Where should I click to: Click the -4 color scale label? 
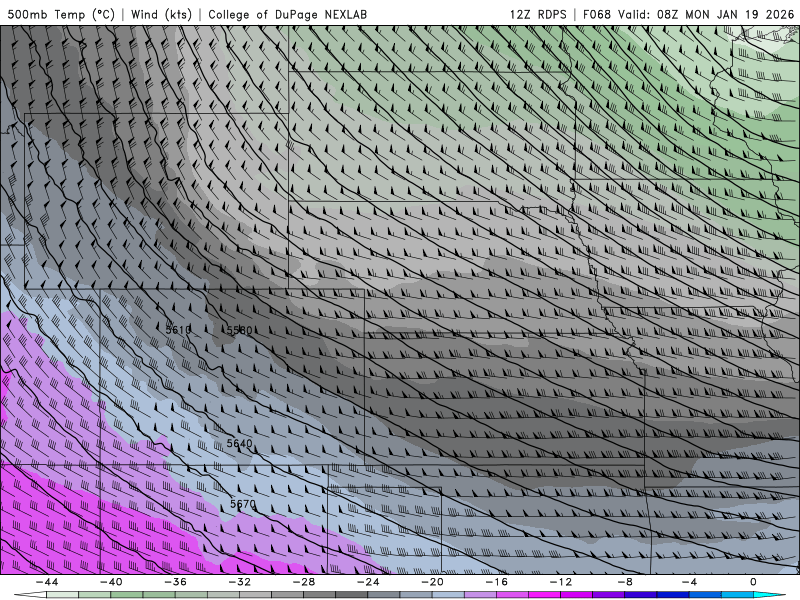[x=689, y=582]
